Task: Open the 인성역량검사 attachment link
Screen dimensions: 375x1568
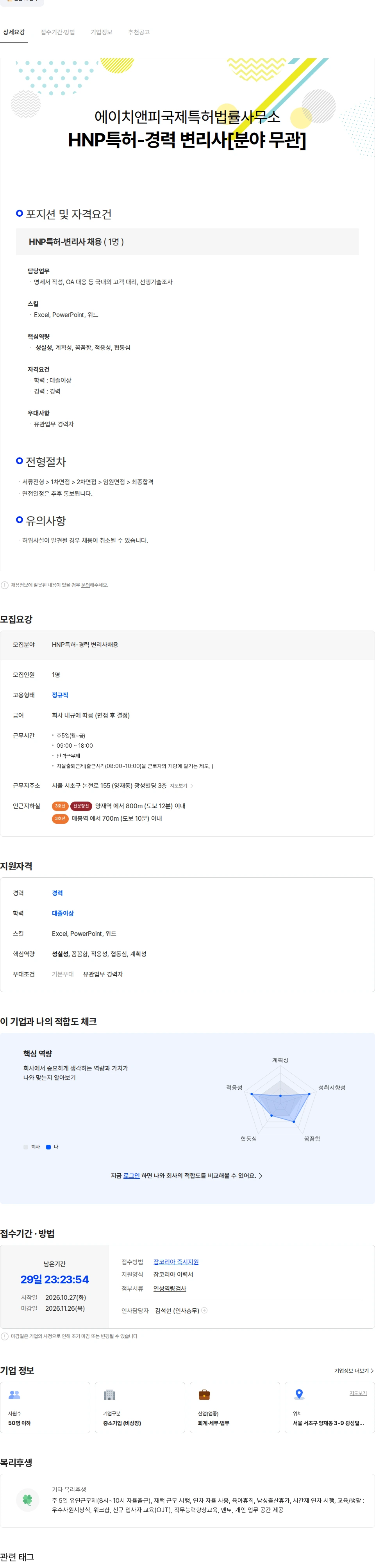Action: tap(170, 1288)
